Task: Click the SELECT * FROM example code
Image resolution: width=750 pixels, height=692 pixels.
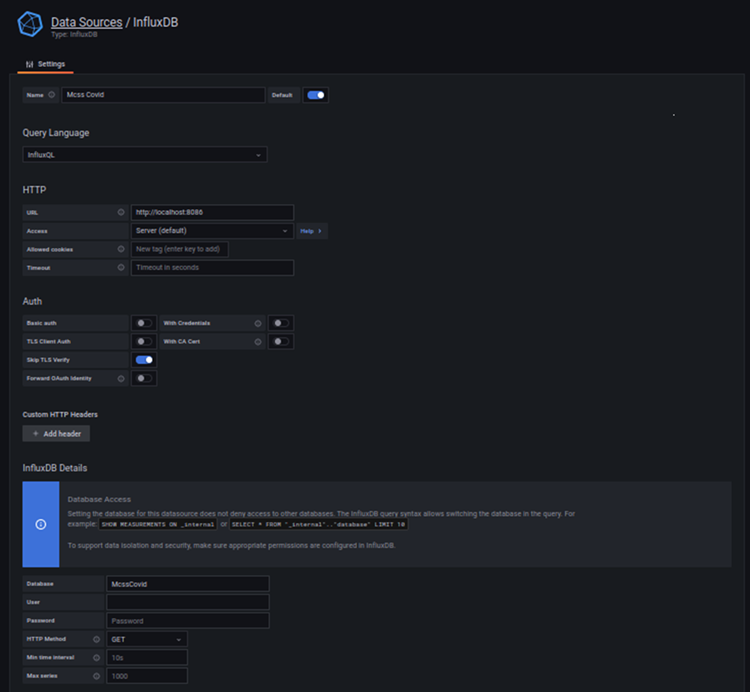Action: click(319, 524)
